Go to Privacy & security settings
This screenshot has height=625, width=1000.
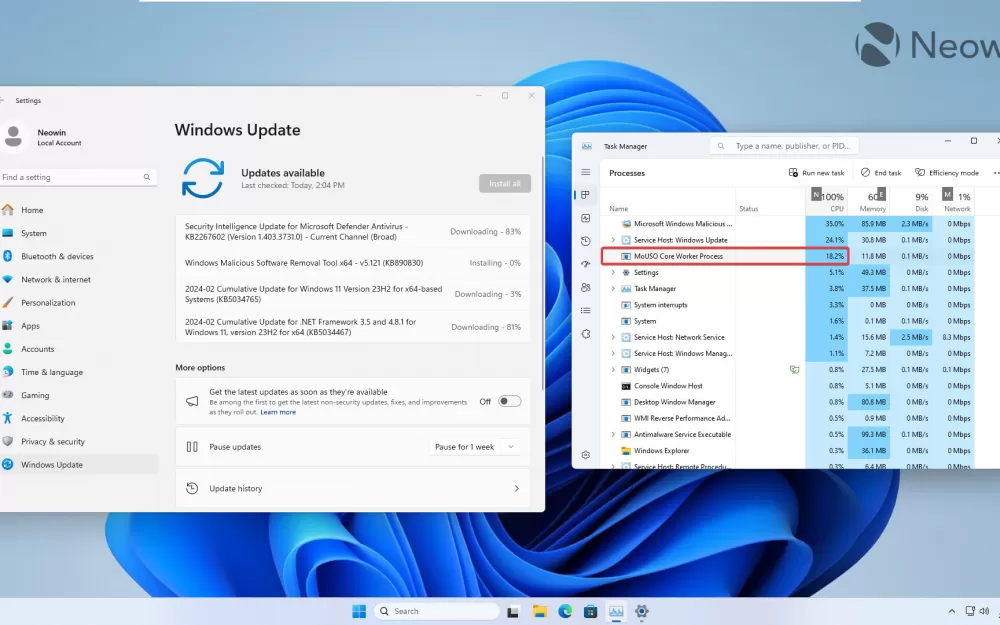click(x=52, y=441)
